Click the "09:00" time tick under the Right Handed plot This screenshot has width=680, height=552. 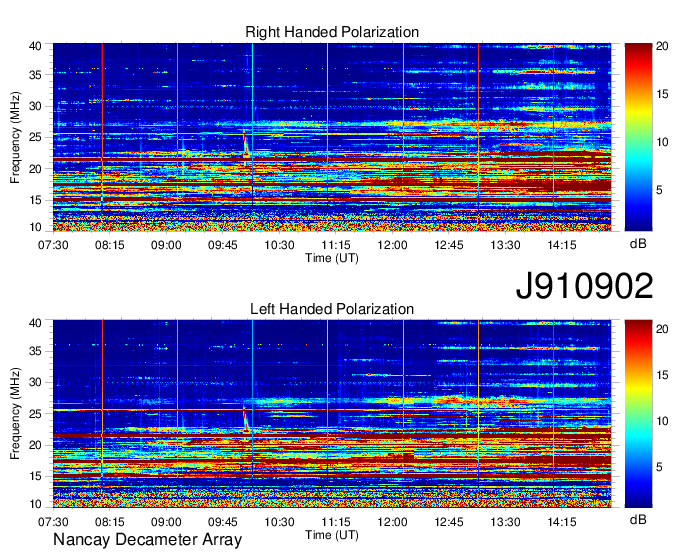coord(166,245)
